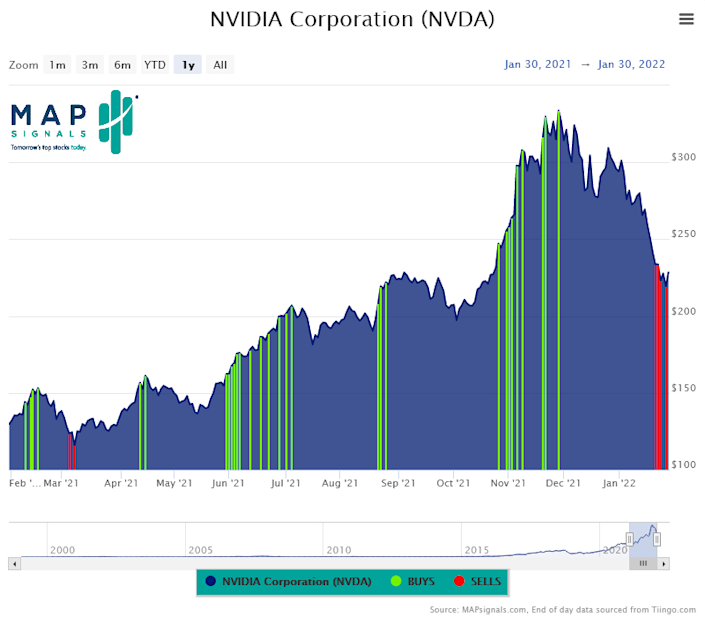
Task: Select the 1y zoom button
Action: [187, 65]
